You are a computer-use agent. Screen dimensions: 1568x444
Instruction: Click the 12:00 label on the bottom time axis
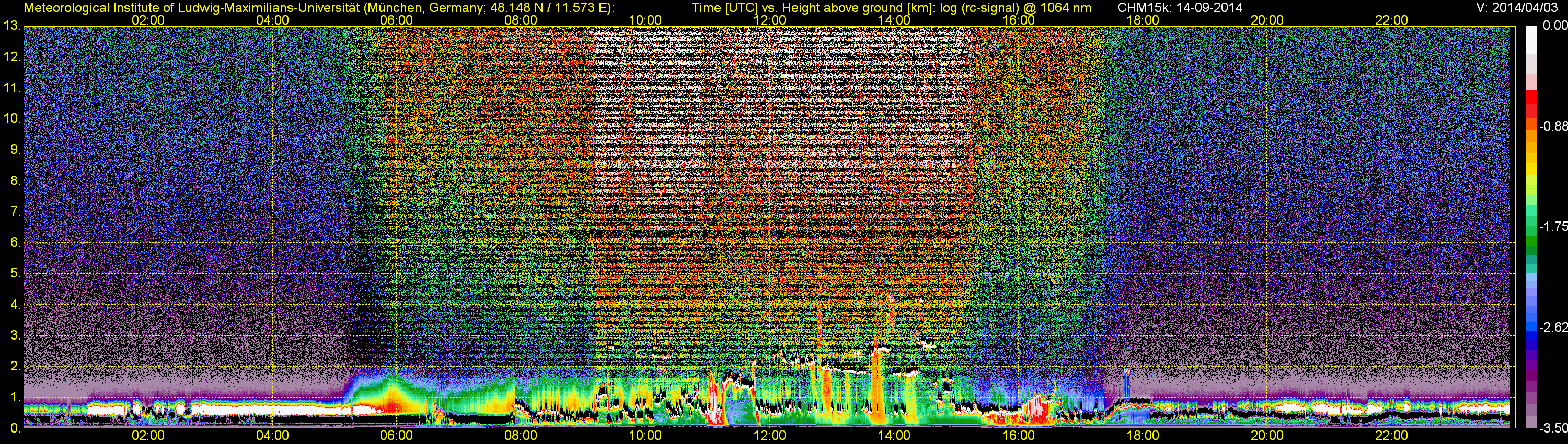point(769,436)
